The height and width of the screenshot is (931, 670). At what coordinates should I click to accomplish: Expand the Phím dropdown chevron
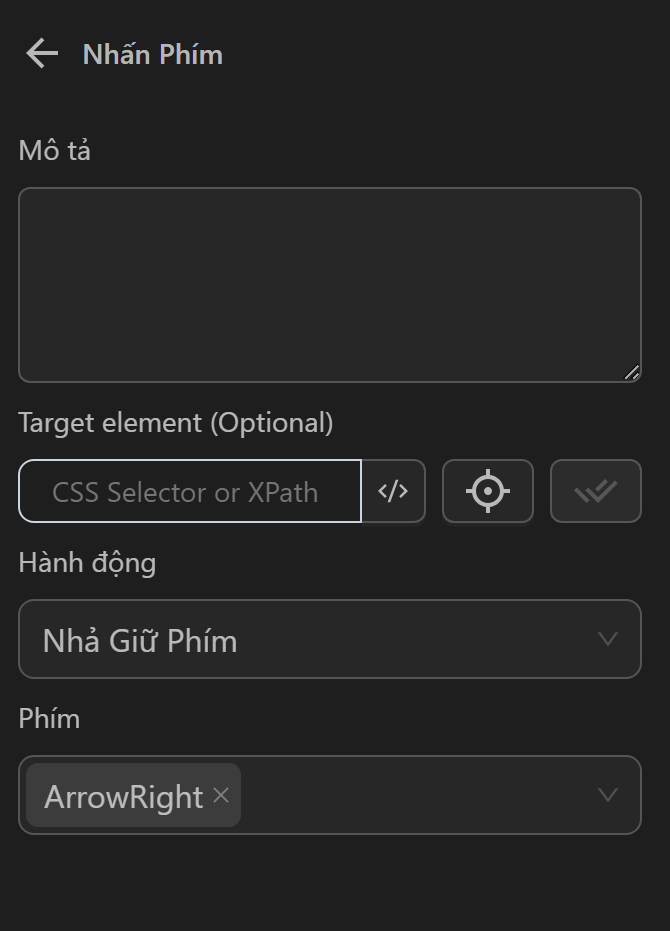607,795
